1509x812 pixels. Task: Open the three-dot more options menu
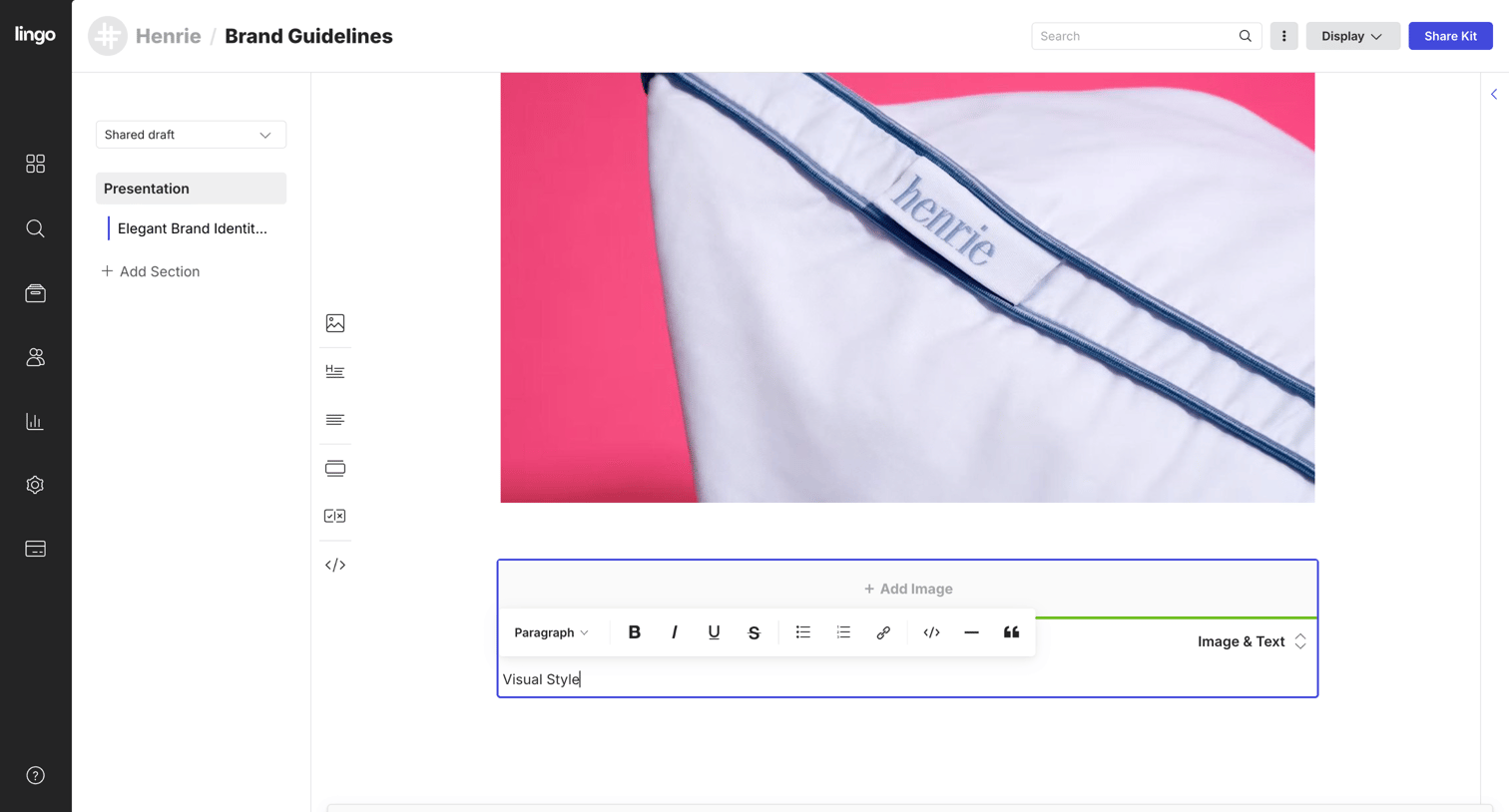point(1283,36)
